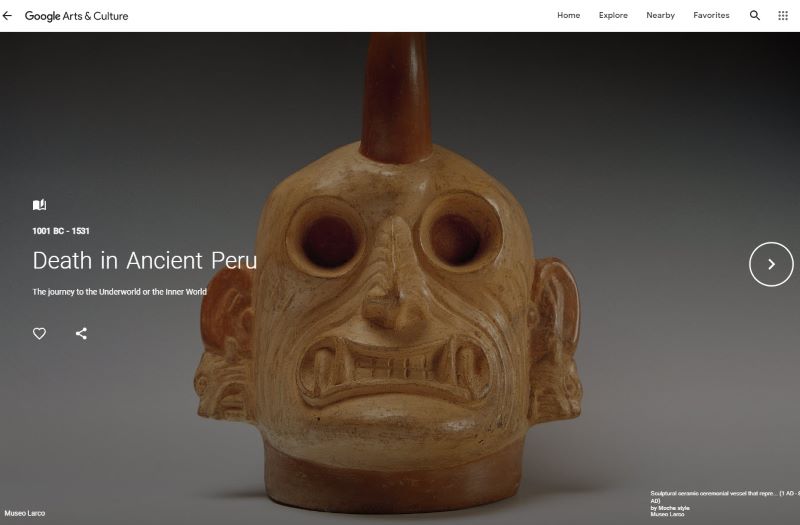Click the story book icon above date

[39, 205]
